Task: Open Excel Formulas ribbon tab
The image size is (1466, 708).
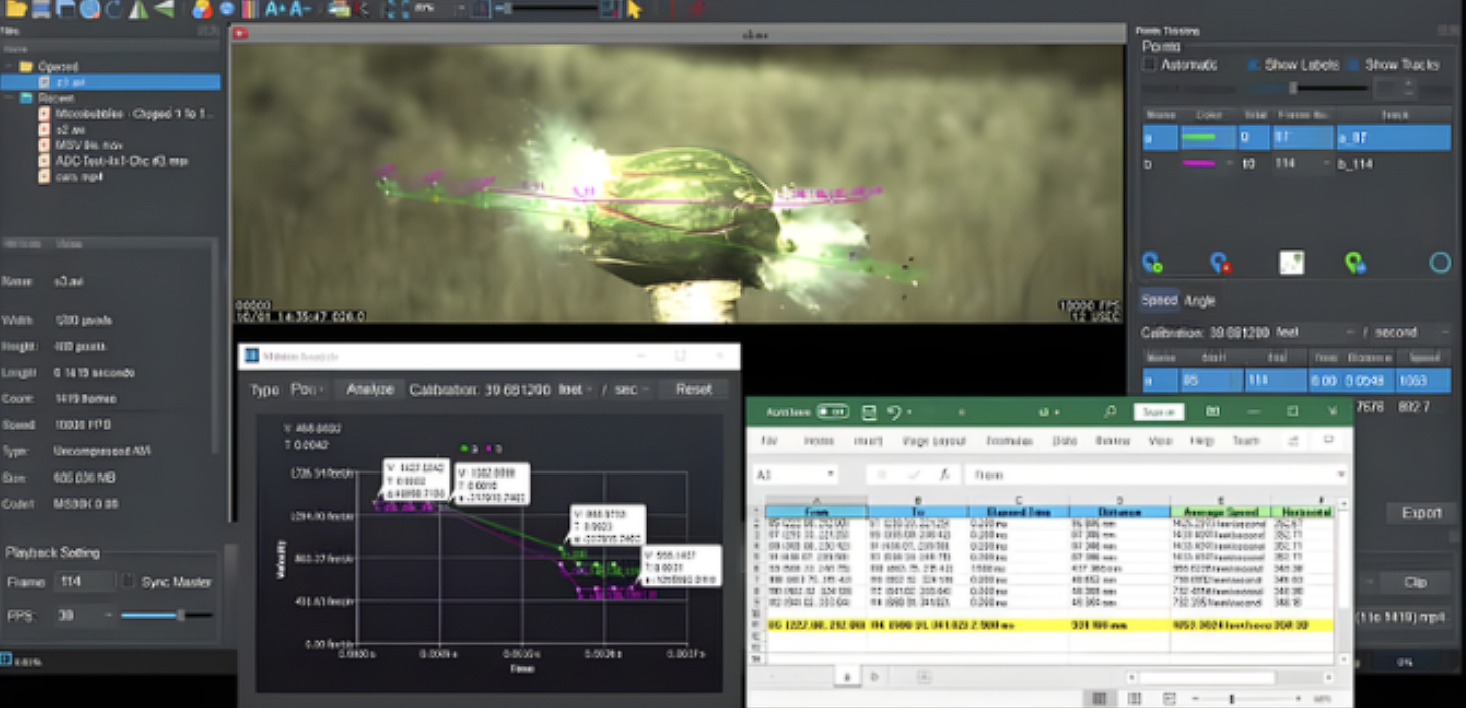Action: 1009,441
